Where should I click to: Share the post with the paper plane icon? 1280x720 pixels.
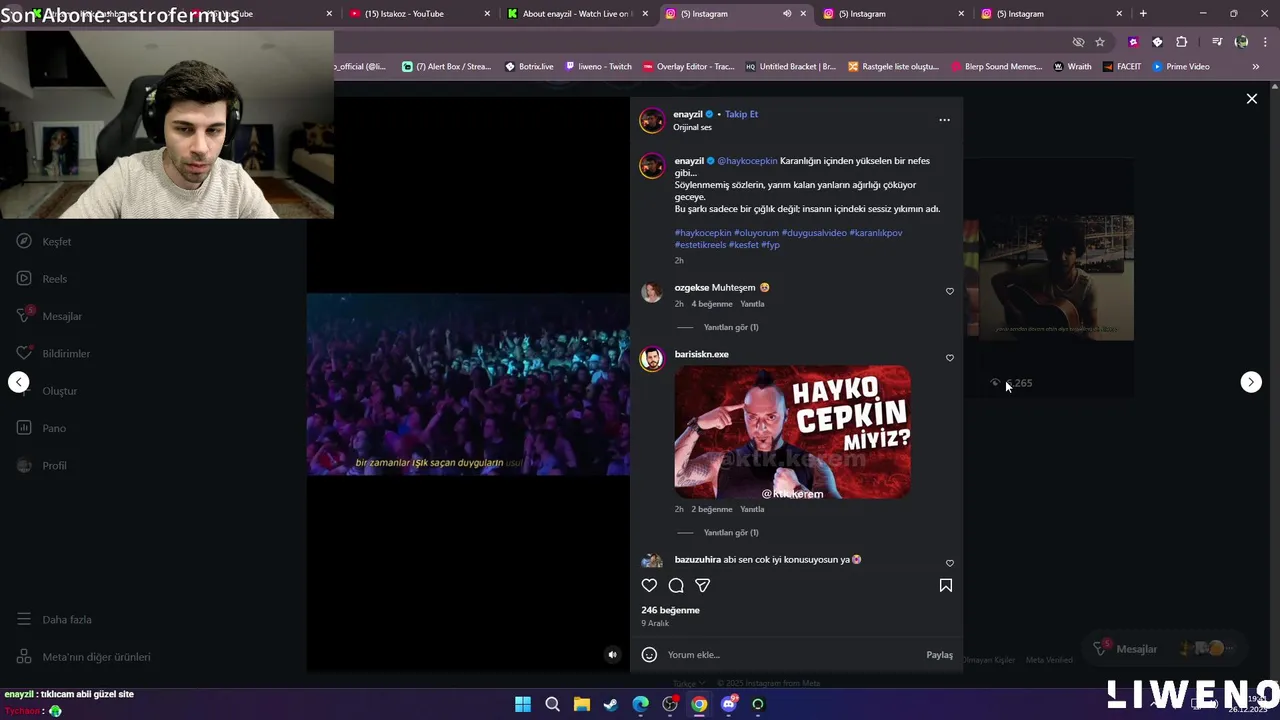(703, 586)
